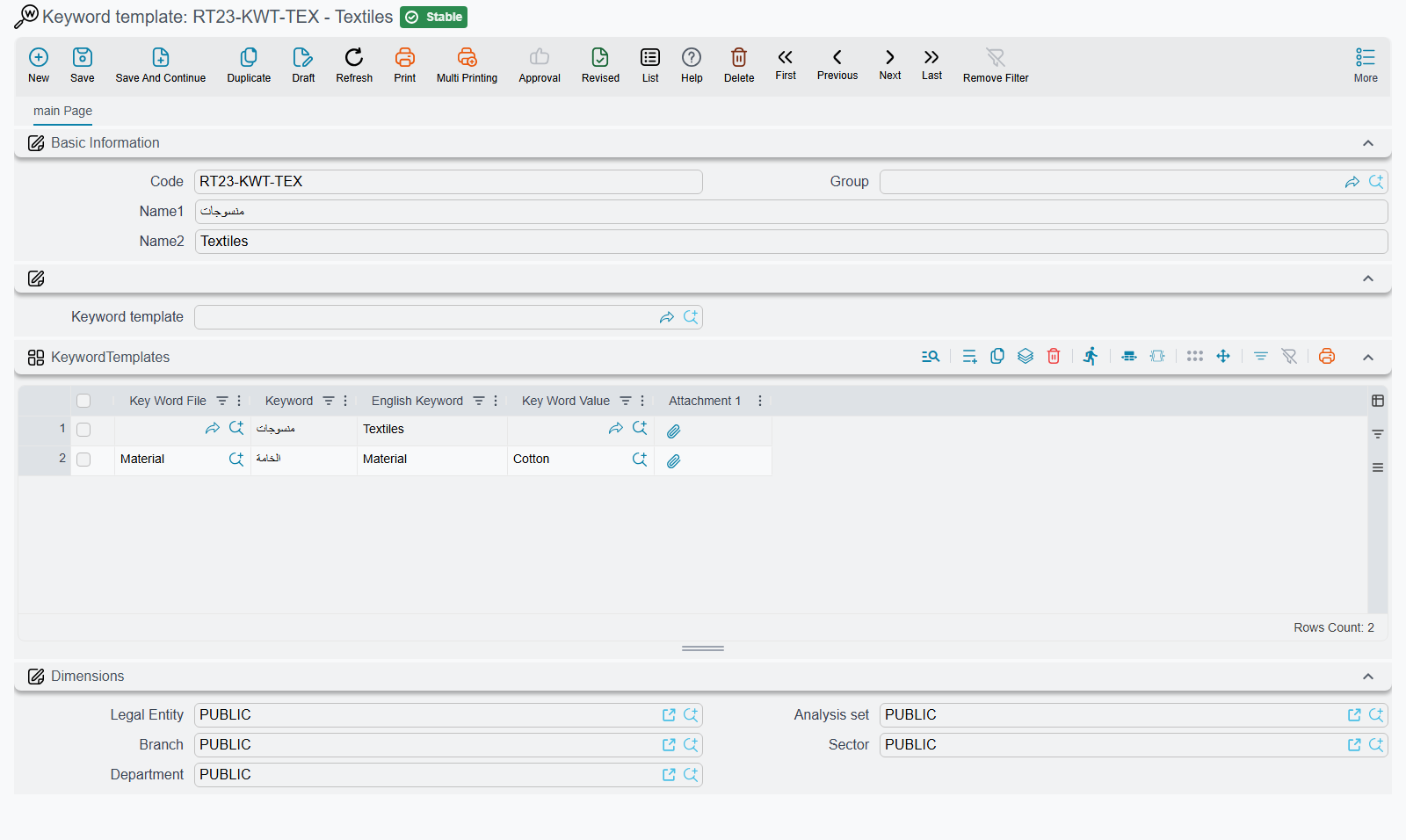Click Remove Filter in toolbar
1406x840 pixels.
coord(996,65)
